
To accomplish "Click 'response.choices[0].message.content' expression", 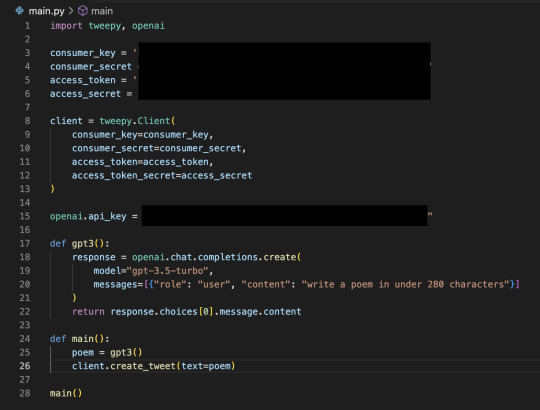I will click(206, 312).
